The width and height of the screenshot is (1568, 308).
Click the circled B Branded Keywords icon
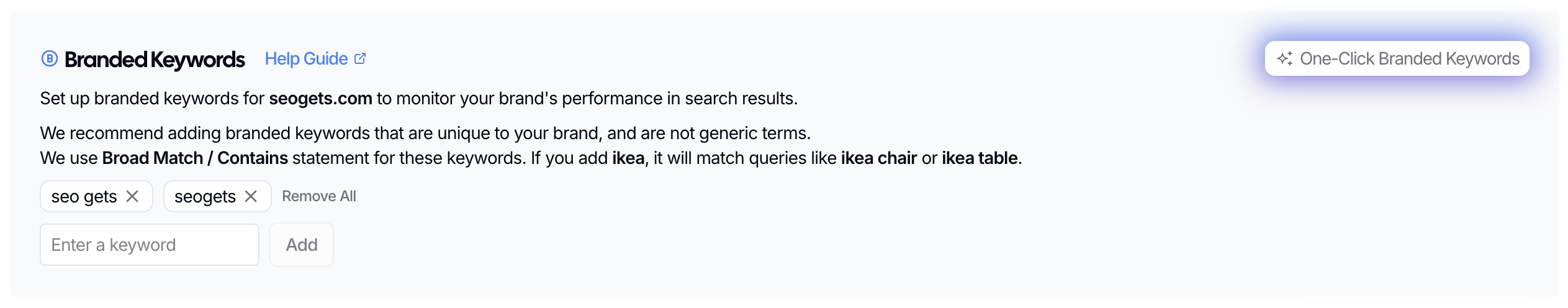click(50, 59)
